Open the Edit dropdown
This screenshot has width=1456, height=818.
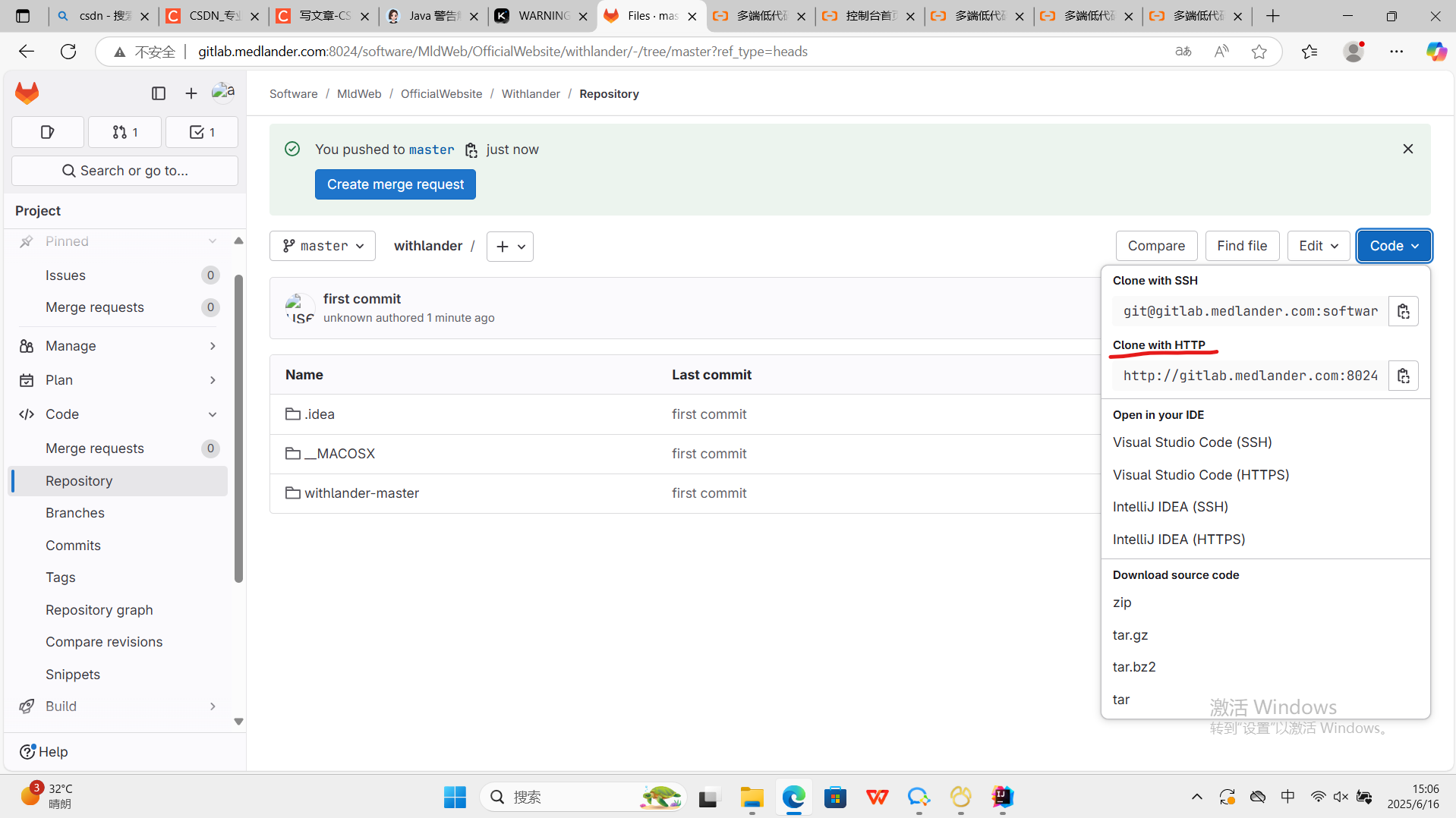click(1318, 245)
